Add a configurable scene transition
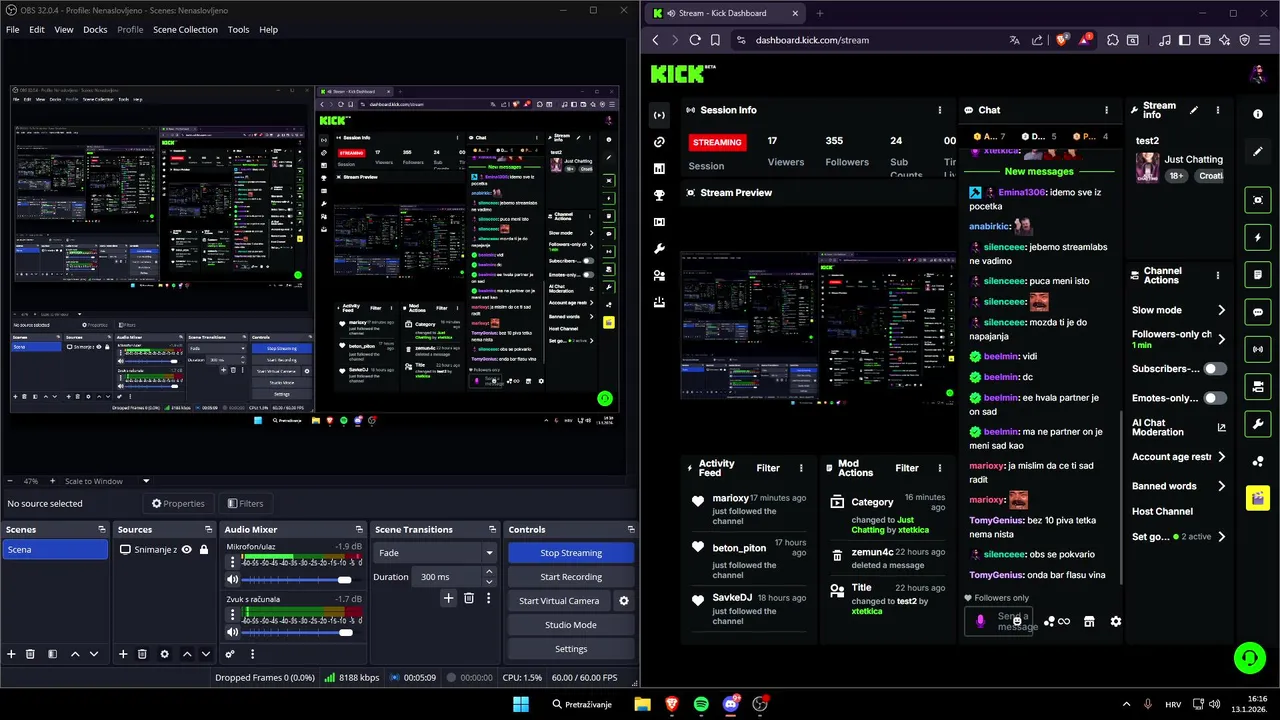The width and height of the screenshot is (1280, 720). [448, 598]
